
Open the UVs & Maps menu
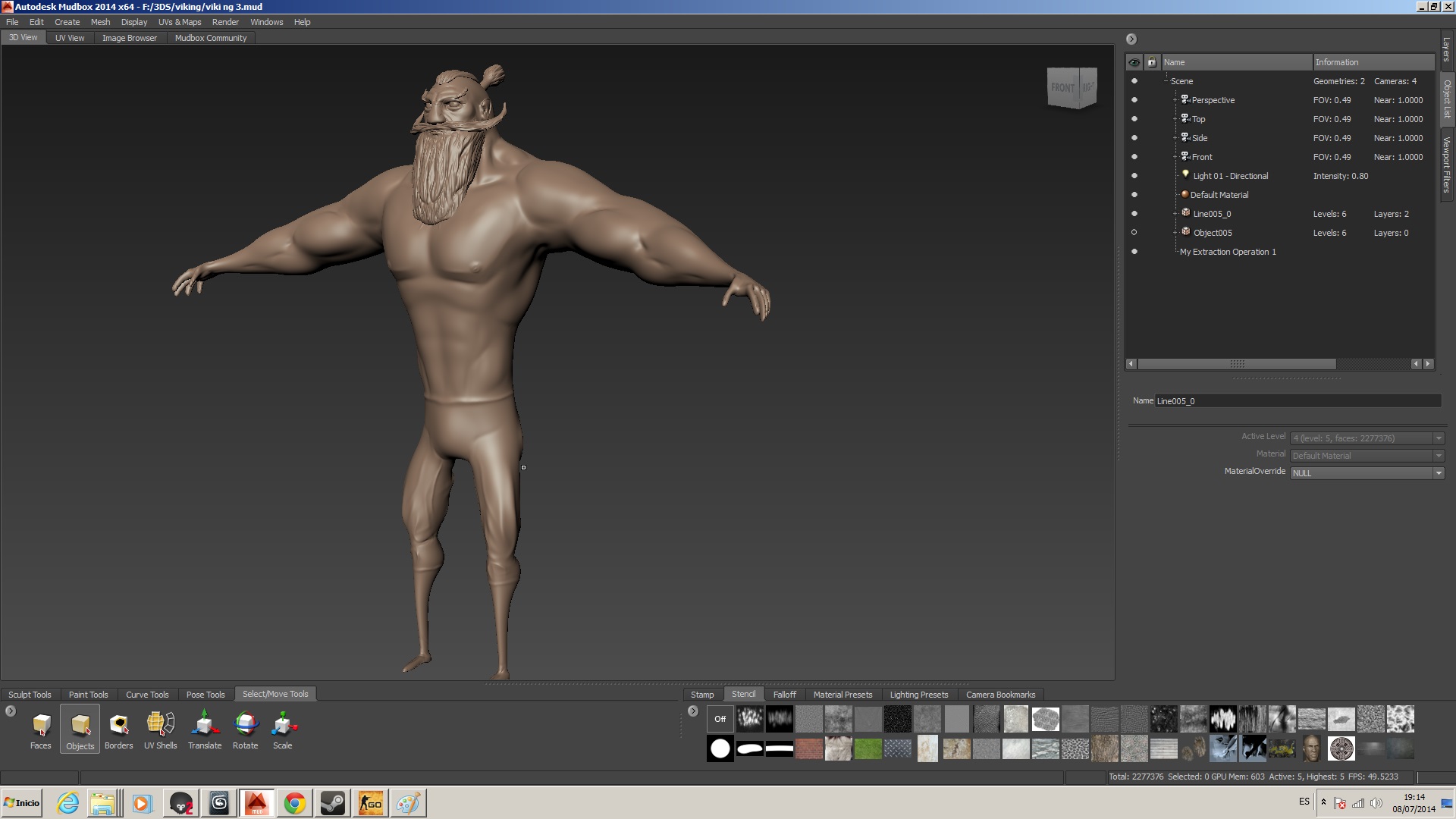(180, 22)
